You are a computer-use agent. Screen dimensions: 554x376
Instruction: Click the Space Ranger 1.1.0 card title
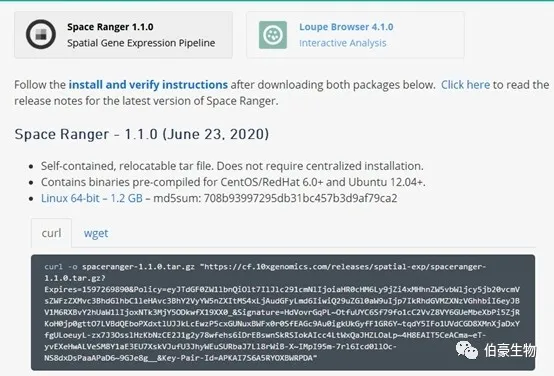(x=110, y=27)
